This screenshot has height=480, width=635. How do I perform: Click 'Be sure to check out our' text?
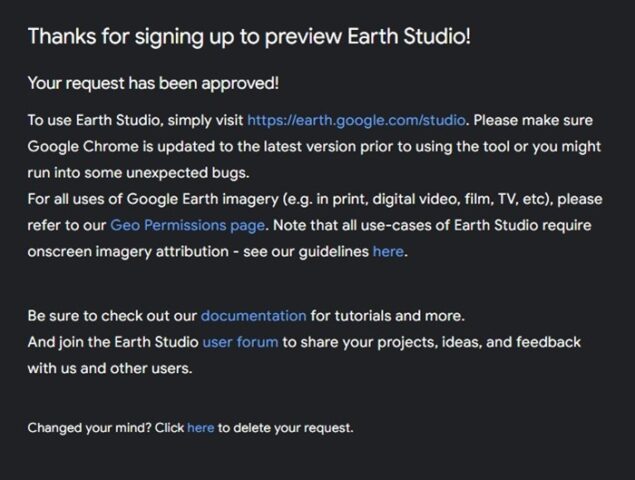112,316
